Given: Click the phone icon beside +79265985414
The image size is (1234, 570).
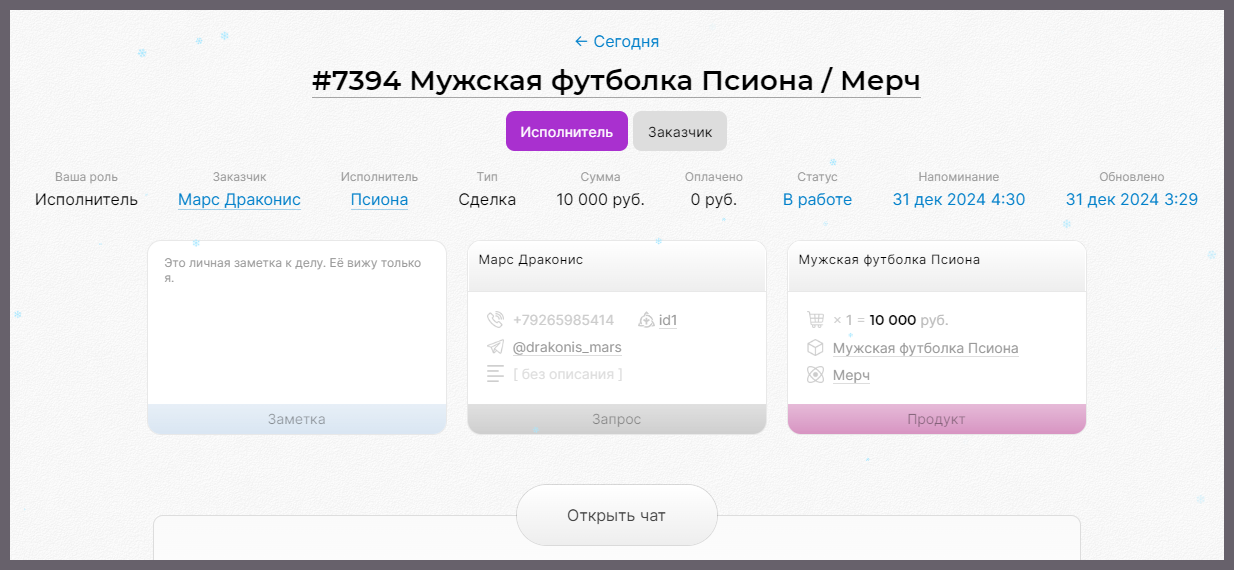Looking at the screenshot, I should point(495,320).
